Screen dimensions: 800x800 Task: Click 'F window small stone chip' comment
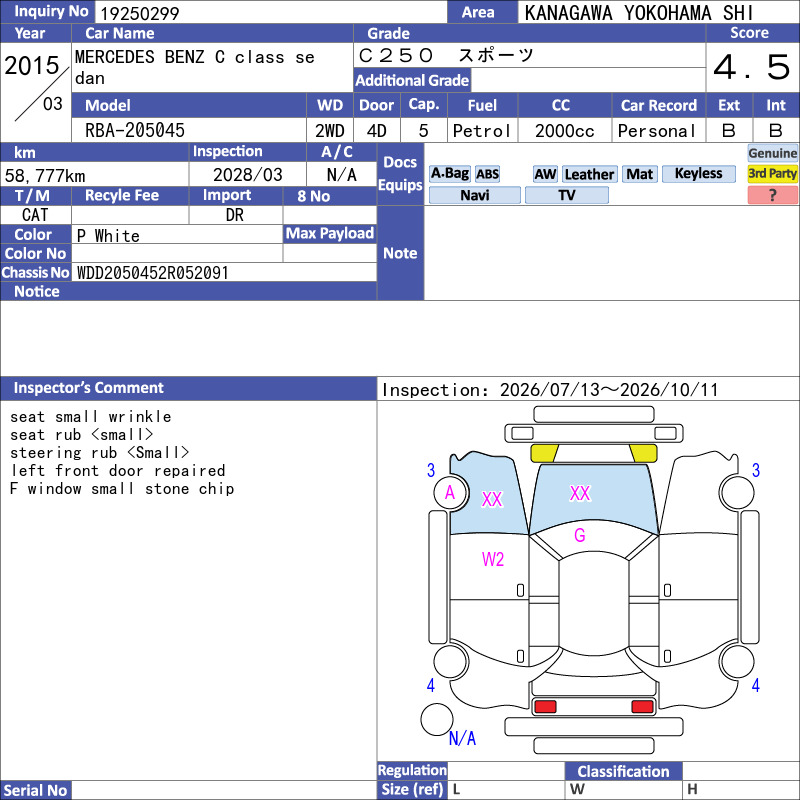(x=122, y=489)
